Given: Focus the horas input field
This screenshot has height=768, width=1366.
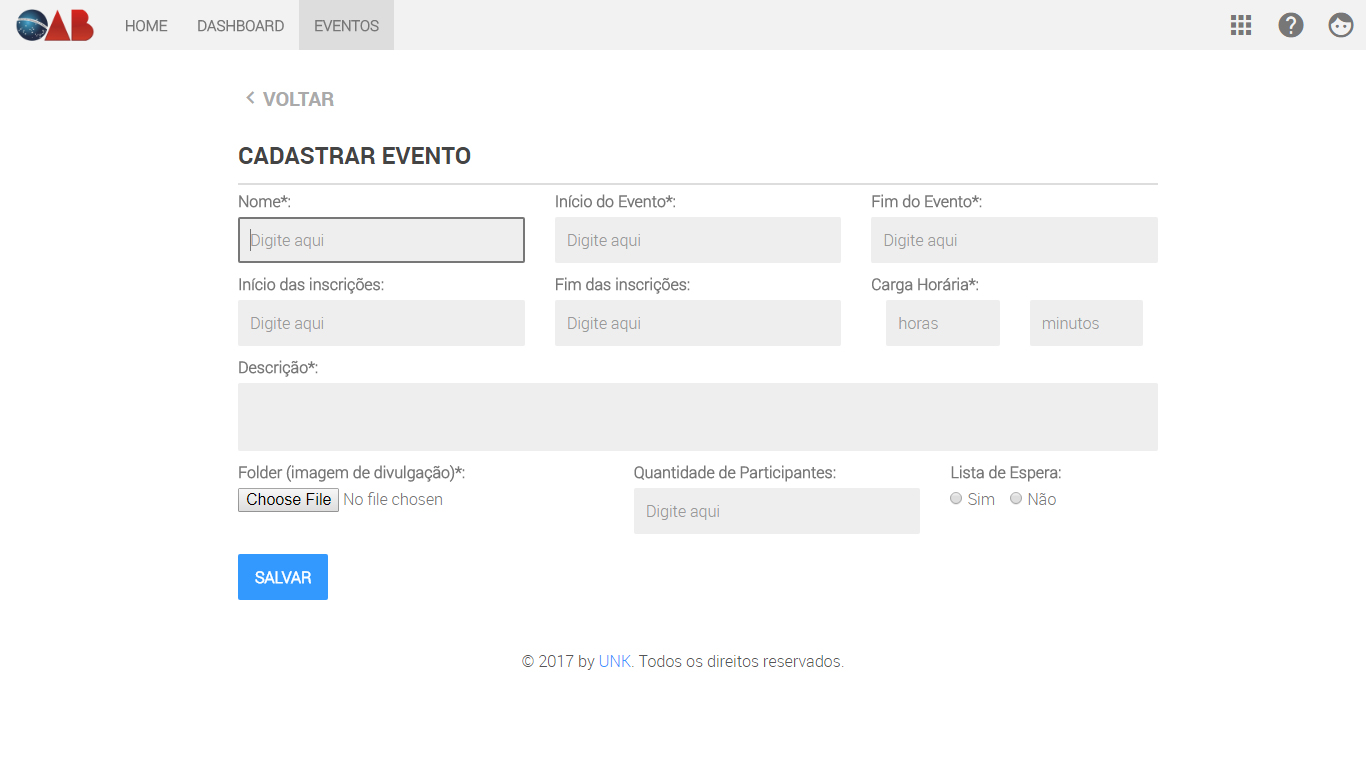Looking at the screenshot, I should tap(942, 323).
